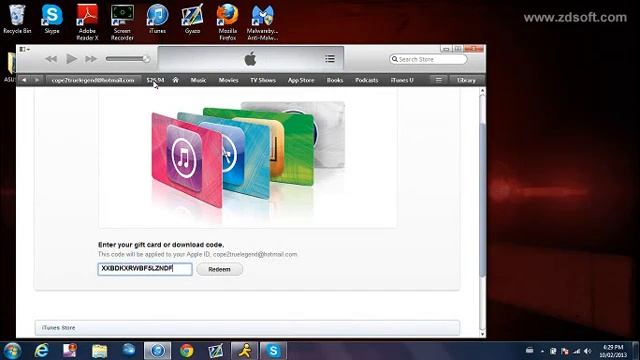This screenshot has height=360, width=640.
Task: Switch to iTunes in taskbar
Action: coord(158,351)
